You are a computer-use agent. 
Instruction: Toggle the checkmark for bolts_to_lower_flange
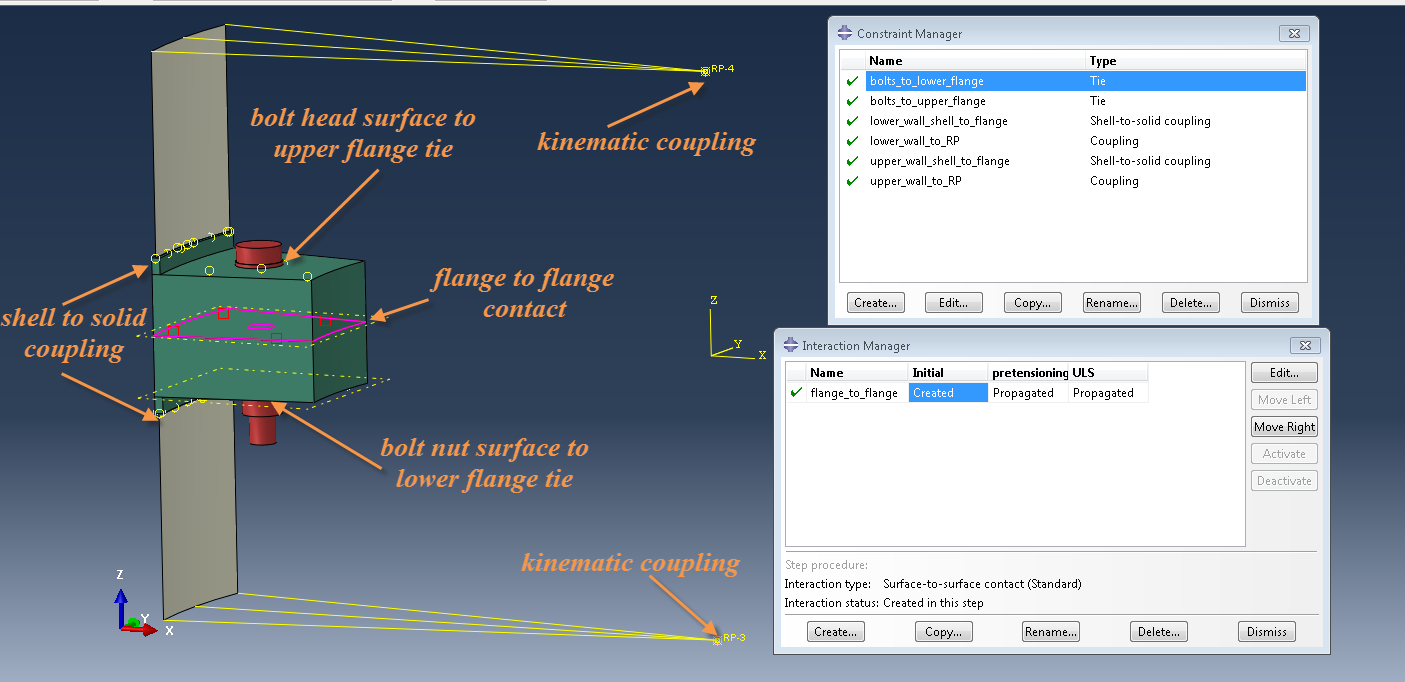pos(852,81)
